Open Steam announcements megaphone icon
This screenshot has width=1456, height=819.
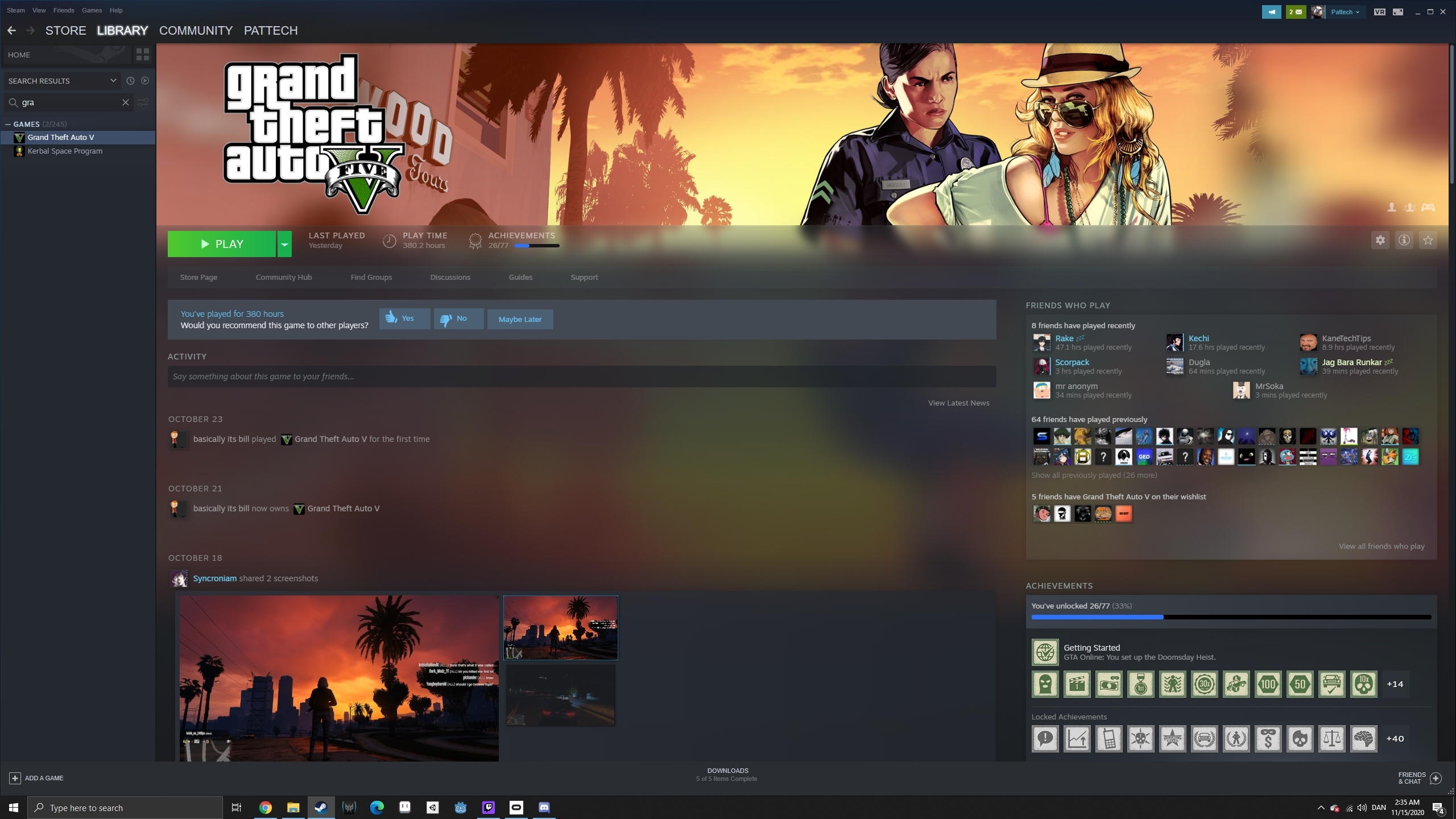(x=1271, y=11)
